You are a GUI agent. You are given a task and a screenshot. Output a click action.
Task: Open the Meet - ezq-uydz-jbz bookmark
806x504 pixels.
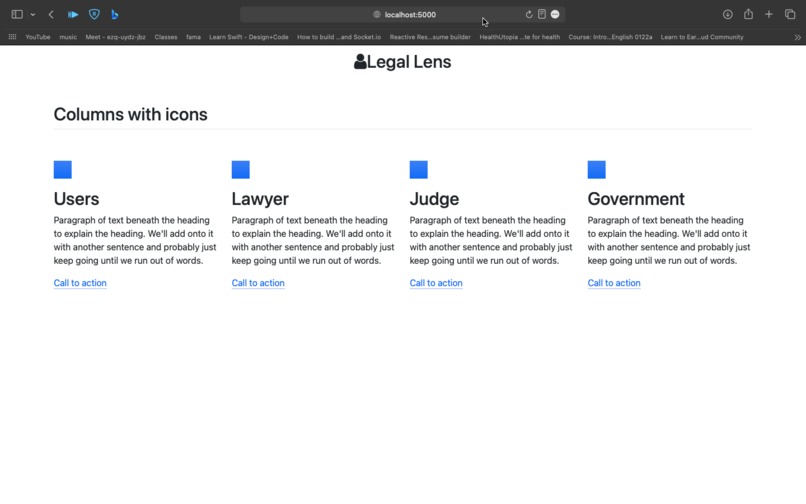[x=116, y=37]
